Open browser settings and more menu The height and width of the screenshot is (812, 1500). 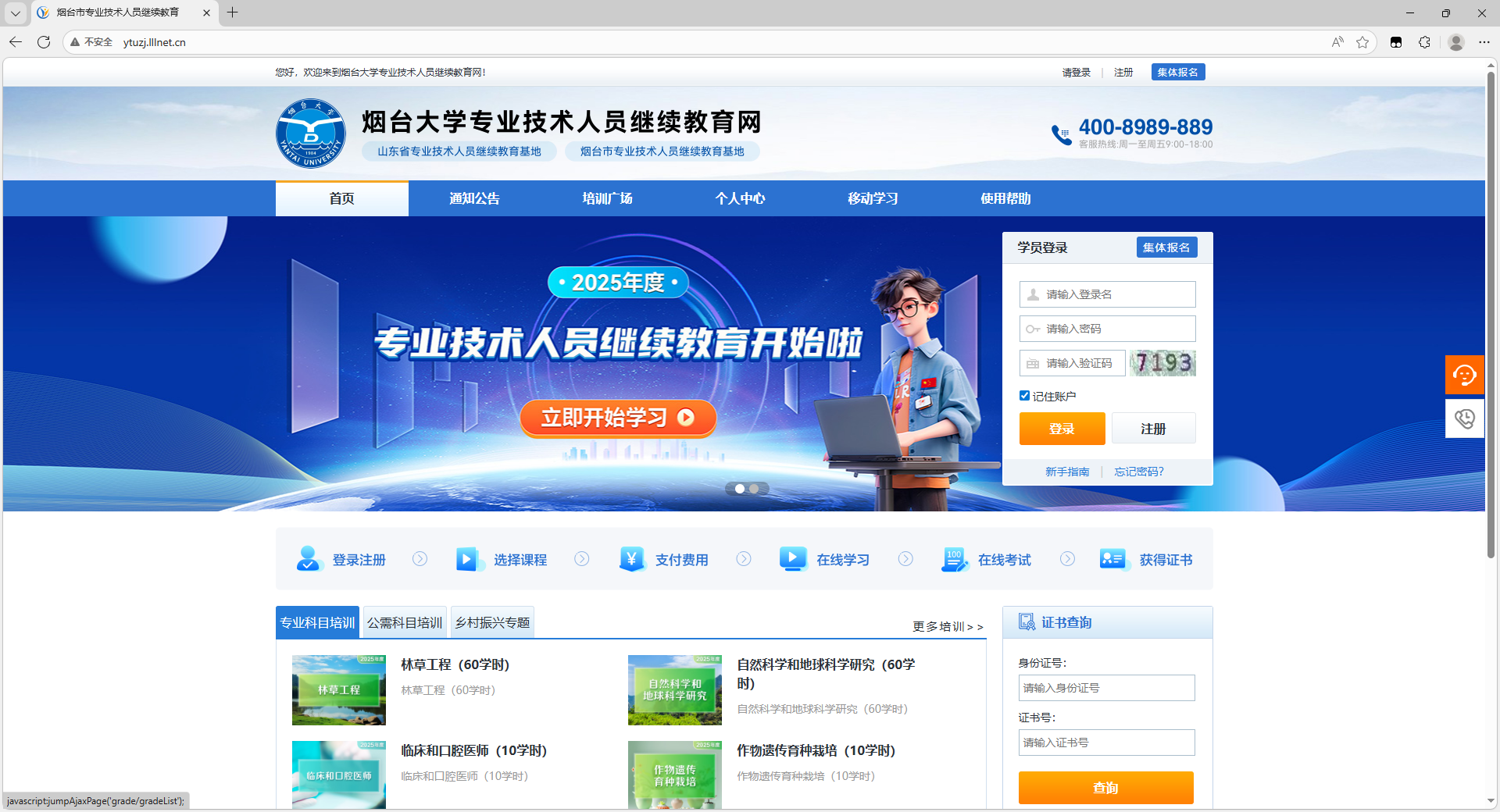click(1484, 42)
